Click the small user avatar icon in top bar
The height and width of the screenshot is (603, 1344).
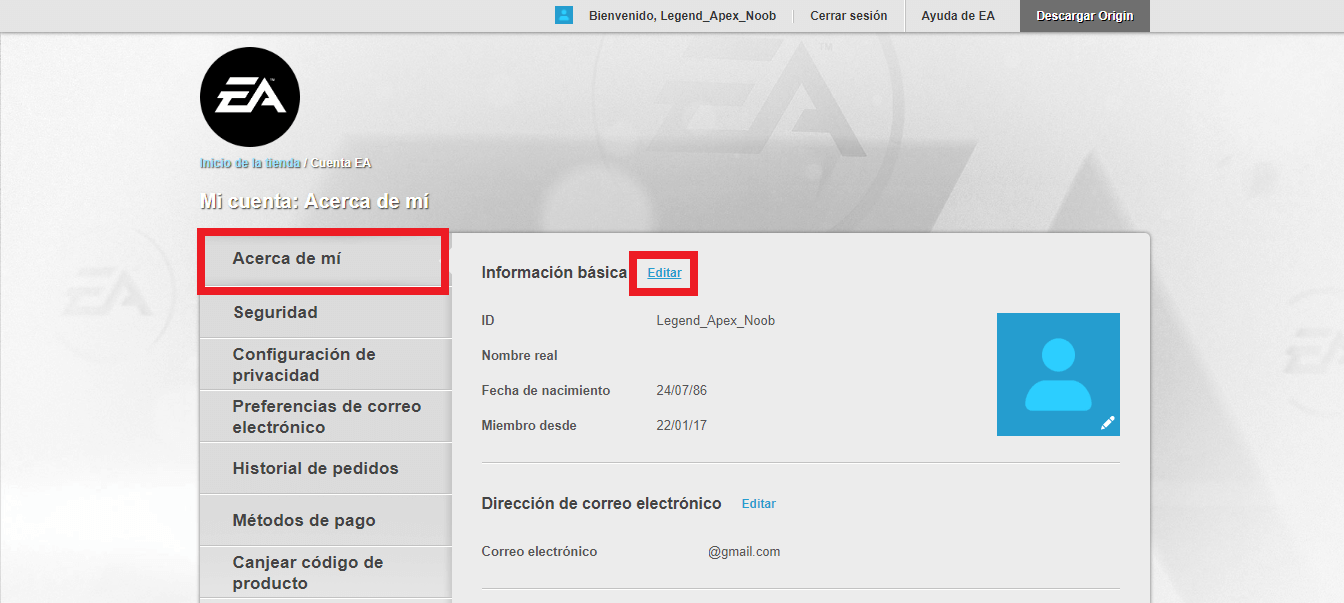pos(564,15)
